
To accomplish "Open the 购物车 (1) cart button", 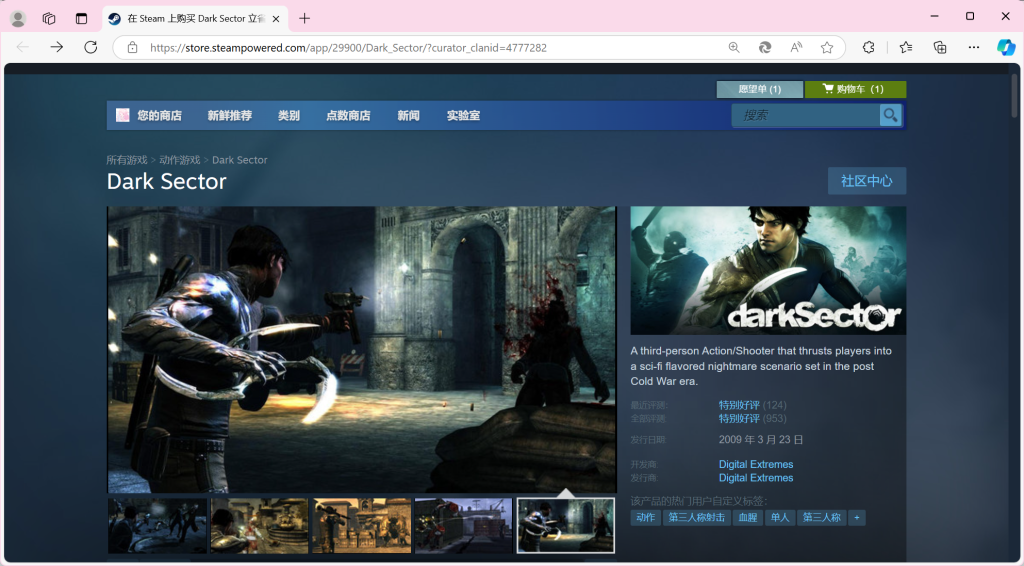I will (x=856, y=89).
